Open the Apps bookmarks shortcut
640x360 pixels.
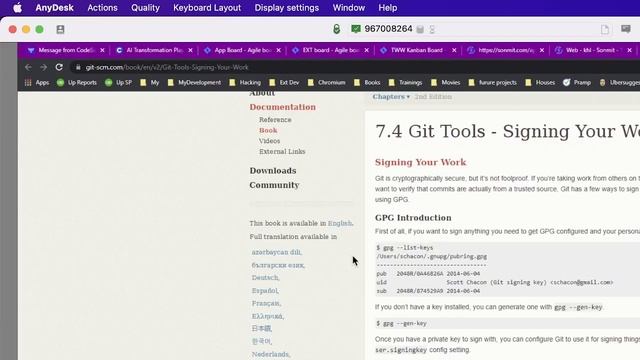[37, 82]
